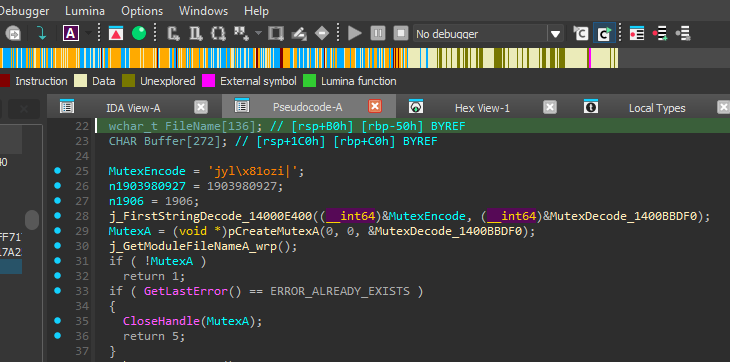Viewport: 730px width, 362px height.
Task: Click 'GetLastError' in line 33
Action: point(186,291)
